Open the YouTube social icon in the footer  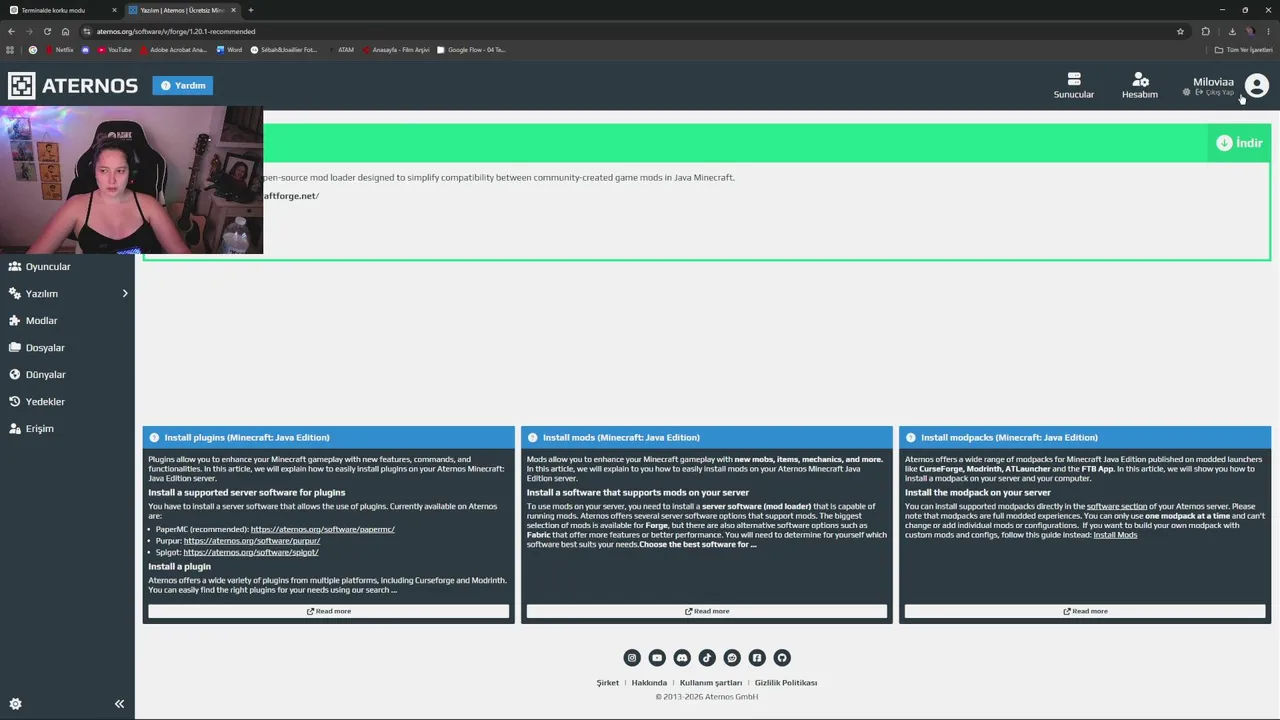point(657,658)
